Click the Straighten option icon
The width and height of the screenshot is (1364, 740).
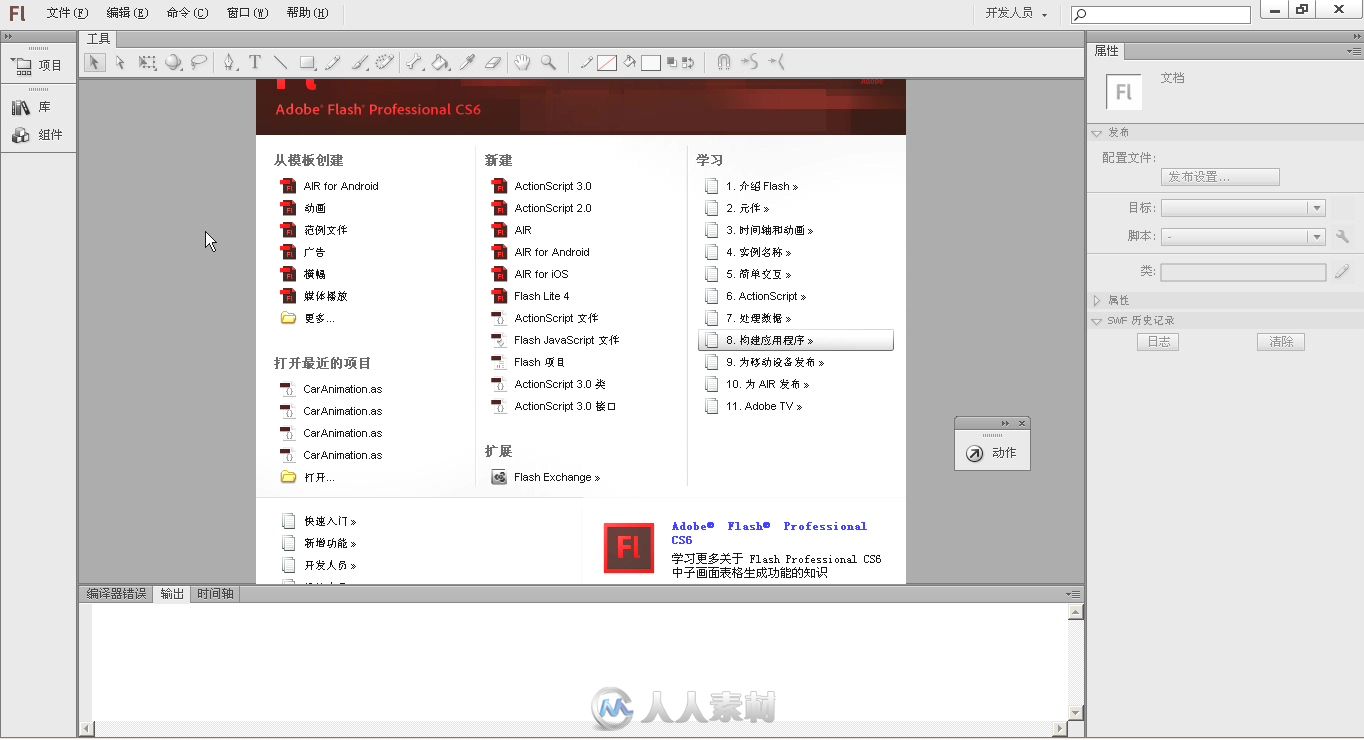[777, 62]
